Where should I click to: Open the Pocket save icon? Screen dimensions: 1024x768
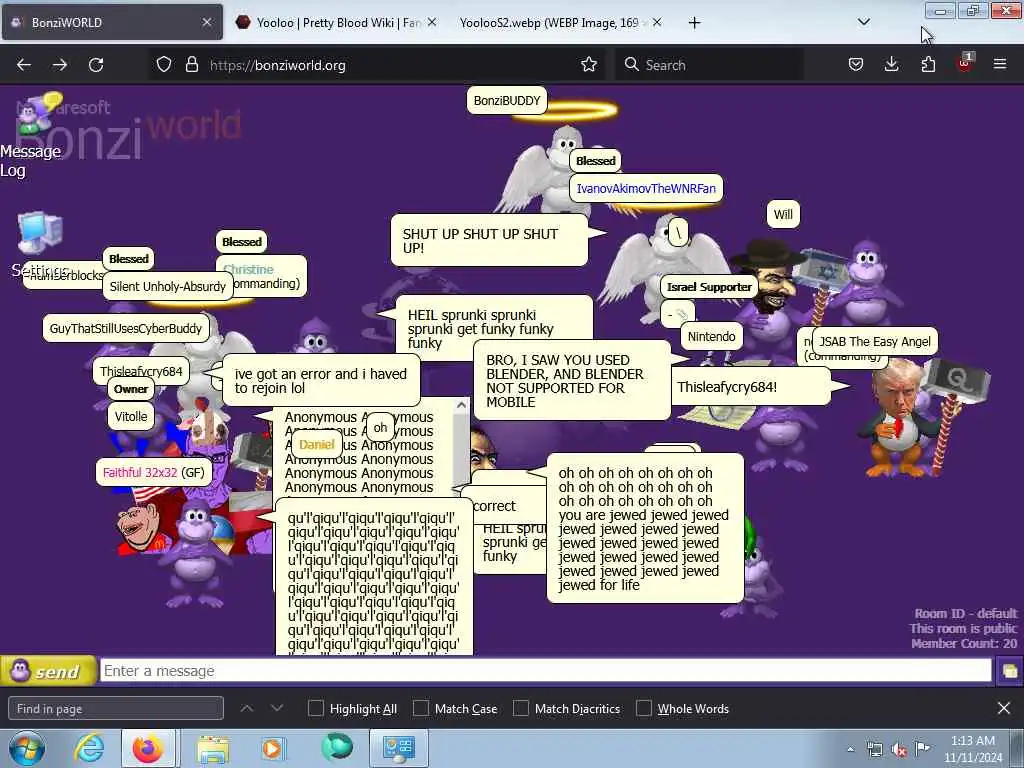(x=856, y=65)
